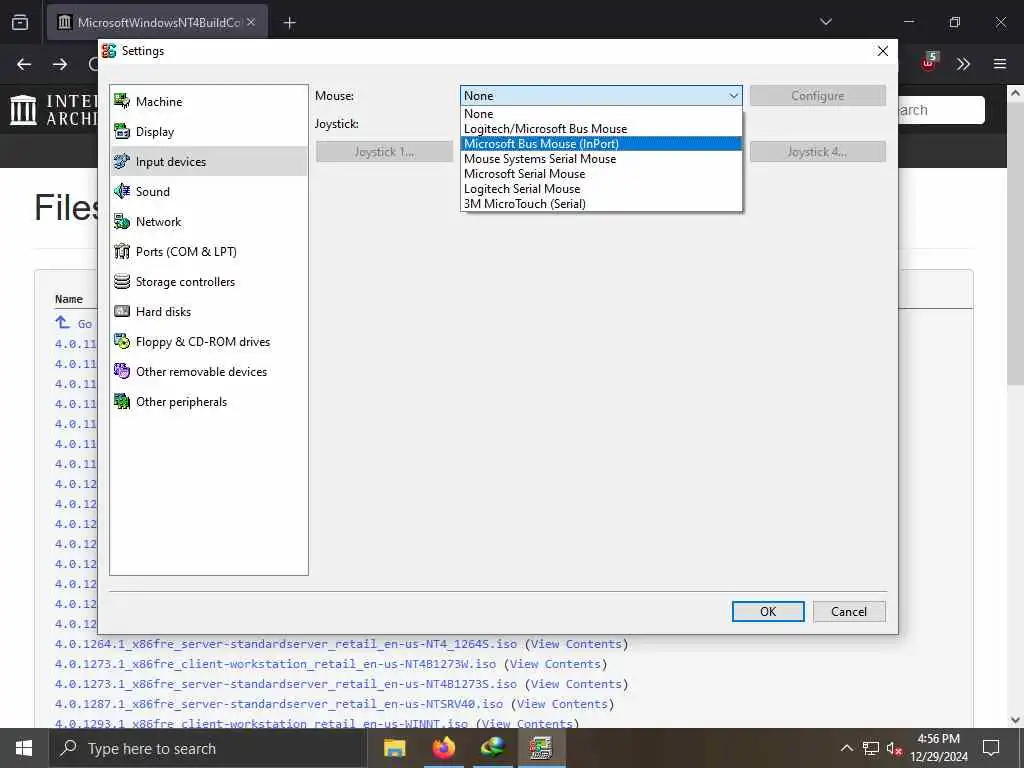Click the Network category icon
The height and width of the screenshot is (768, 1024).
(122, 221)
